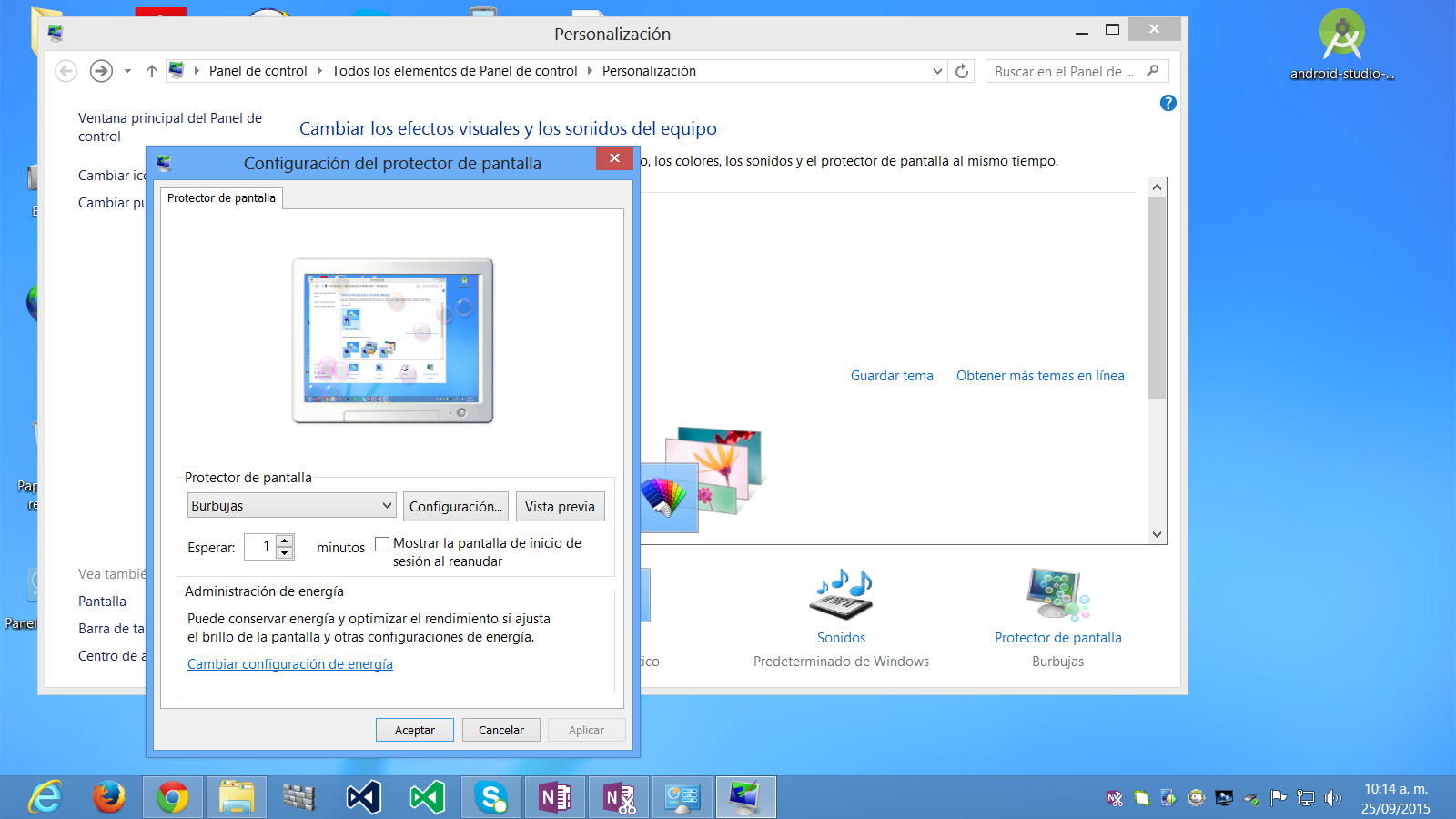Launch Firefox from the taskbar
Viewport: 1456px width, 819px height.
click(x=109, y=798)
